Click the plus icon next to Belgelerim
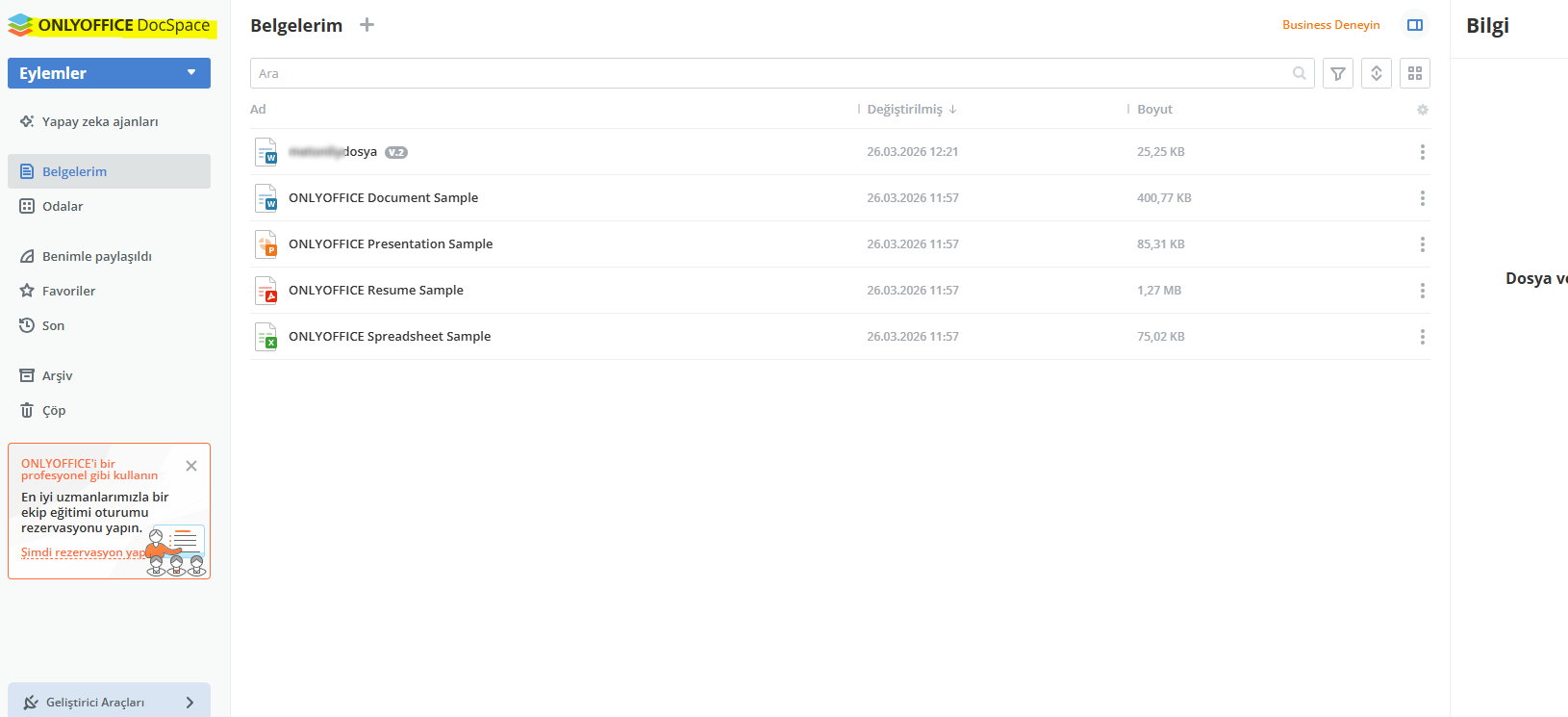The image size is (1568, 717). pos(367,25)
